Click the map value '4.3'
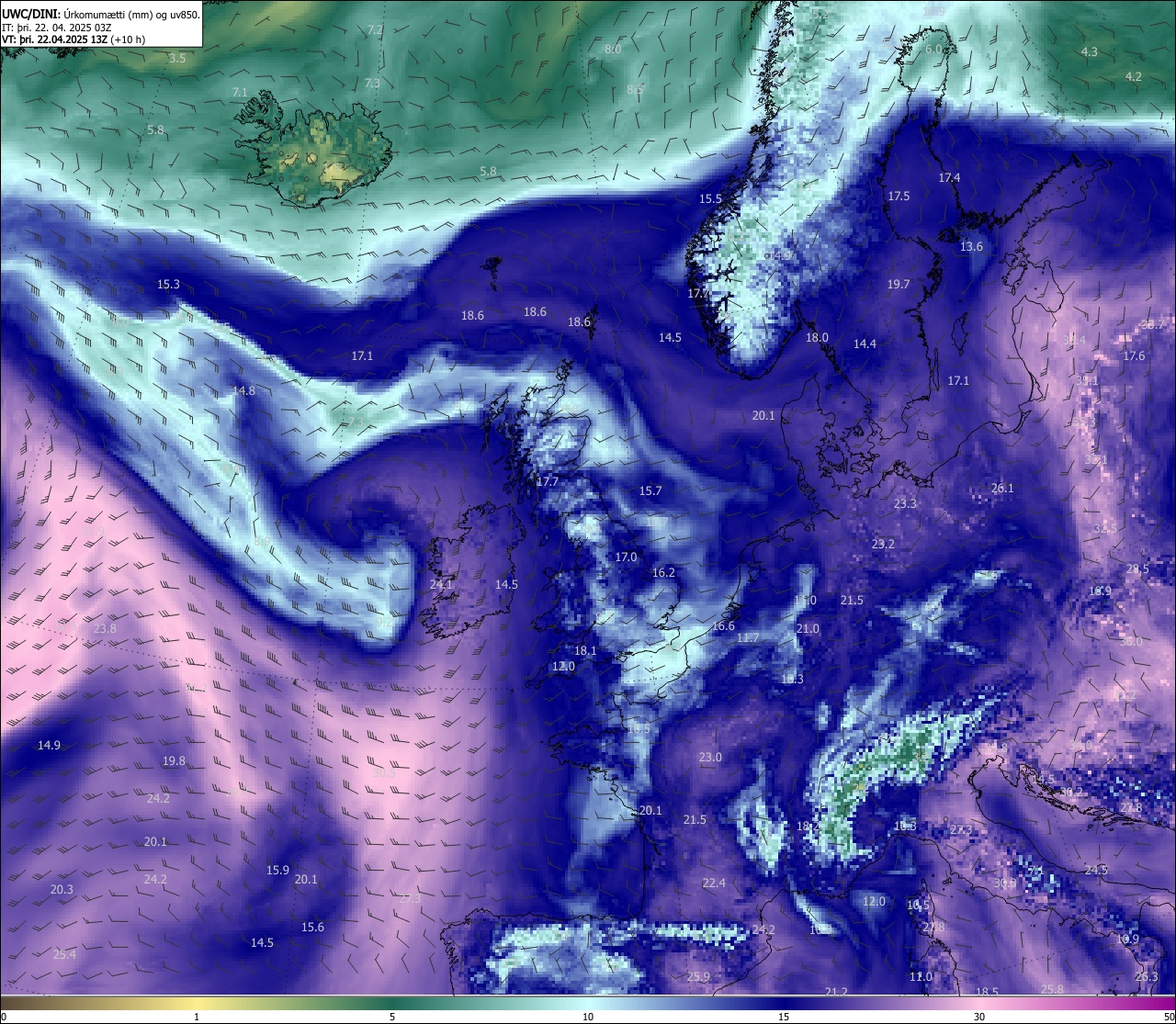Viewport: 1176px width, 1024px height. pos(1090,51)
